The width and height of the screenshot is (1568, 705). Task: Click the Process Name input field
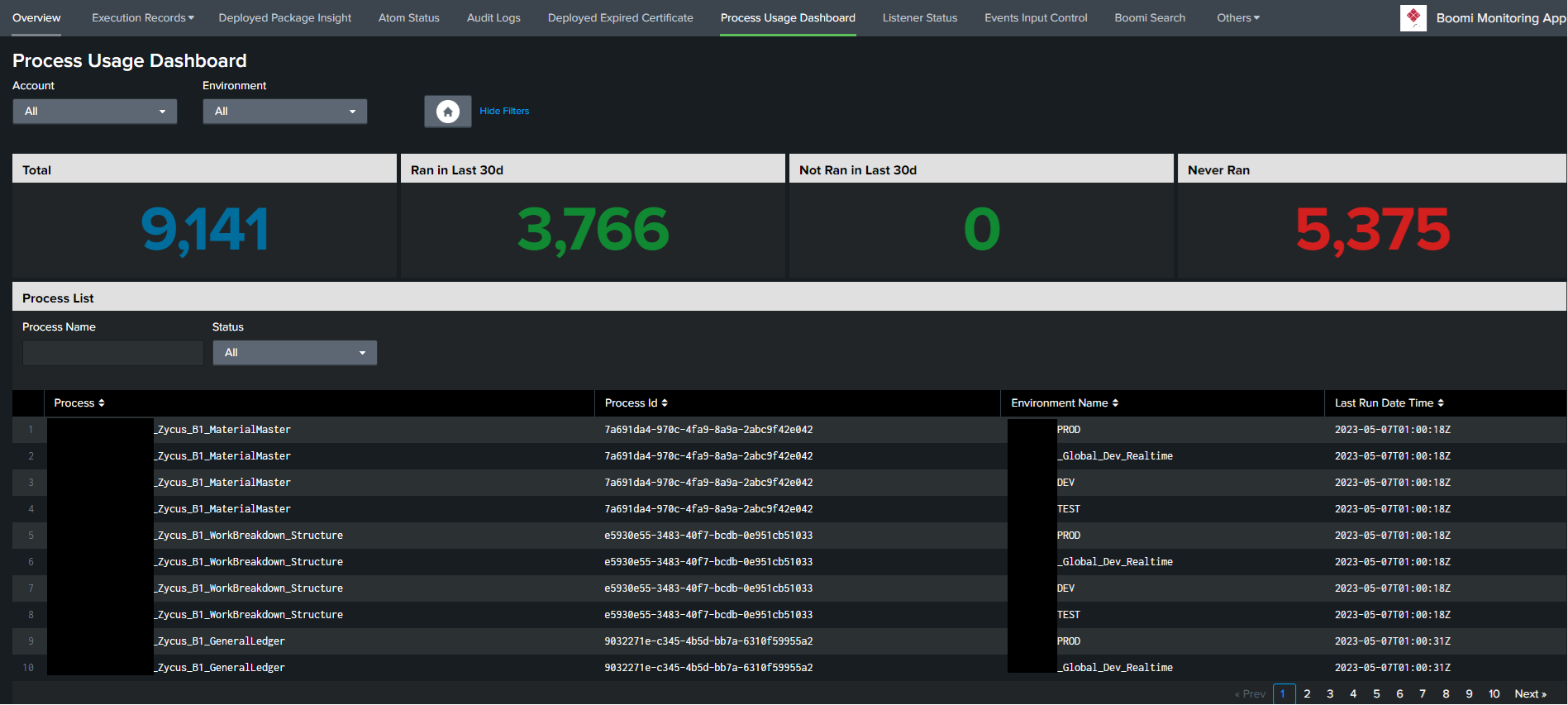coord(113,353)
